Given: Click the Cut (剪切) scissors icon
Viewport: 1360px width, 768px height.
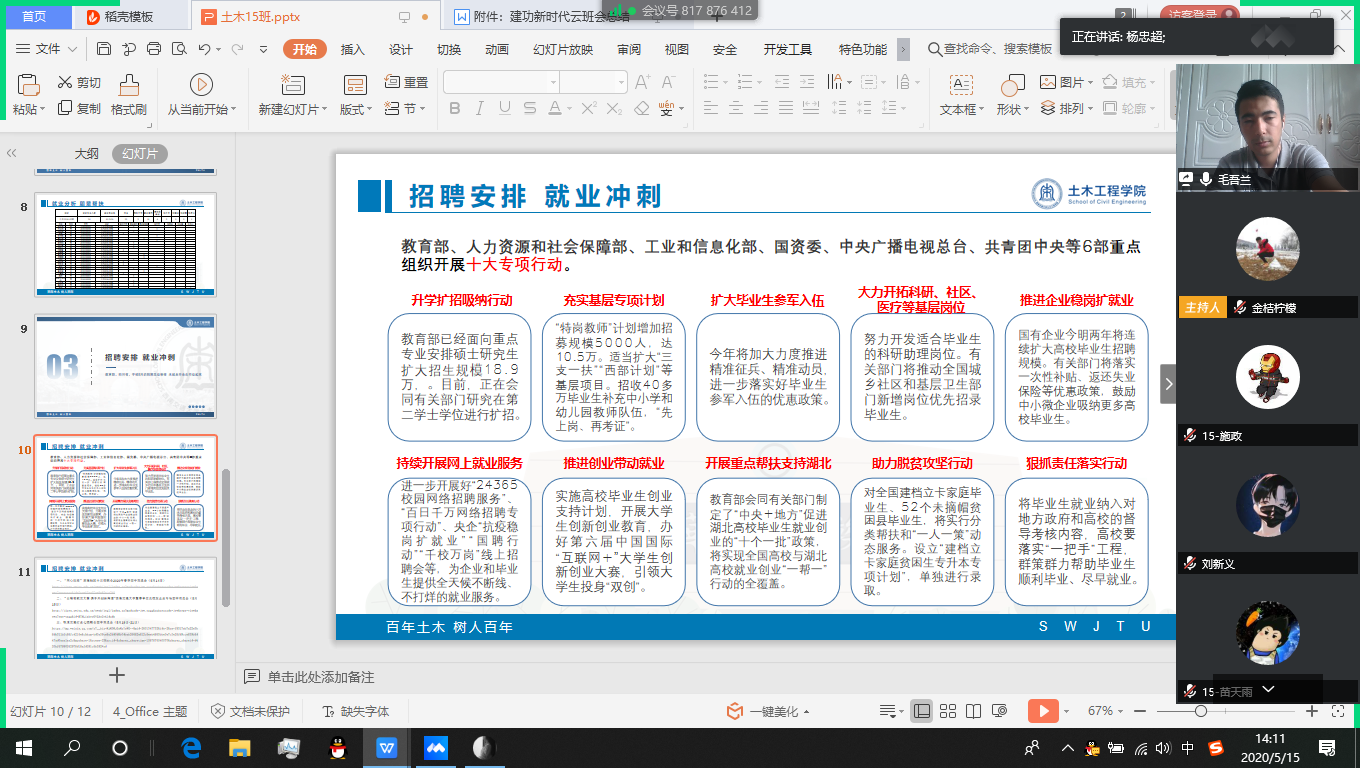Looking at the screenshot, I should pos(65,82).
